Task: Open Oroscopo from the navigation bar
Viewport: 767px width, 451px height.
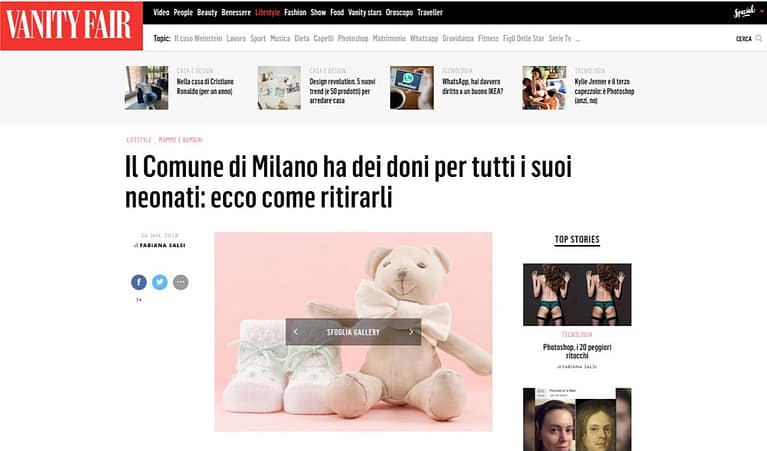Action: (x=399, y=12)
